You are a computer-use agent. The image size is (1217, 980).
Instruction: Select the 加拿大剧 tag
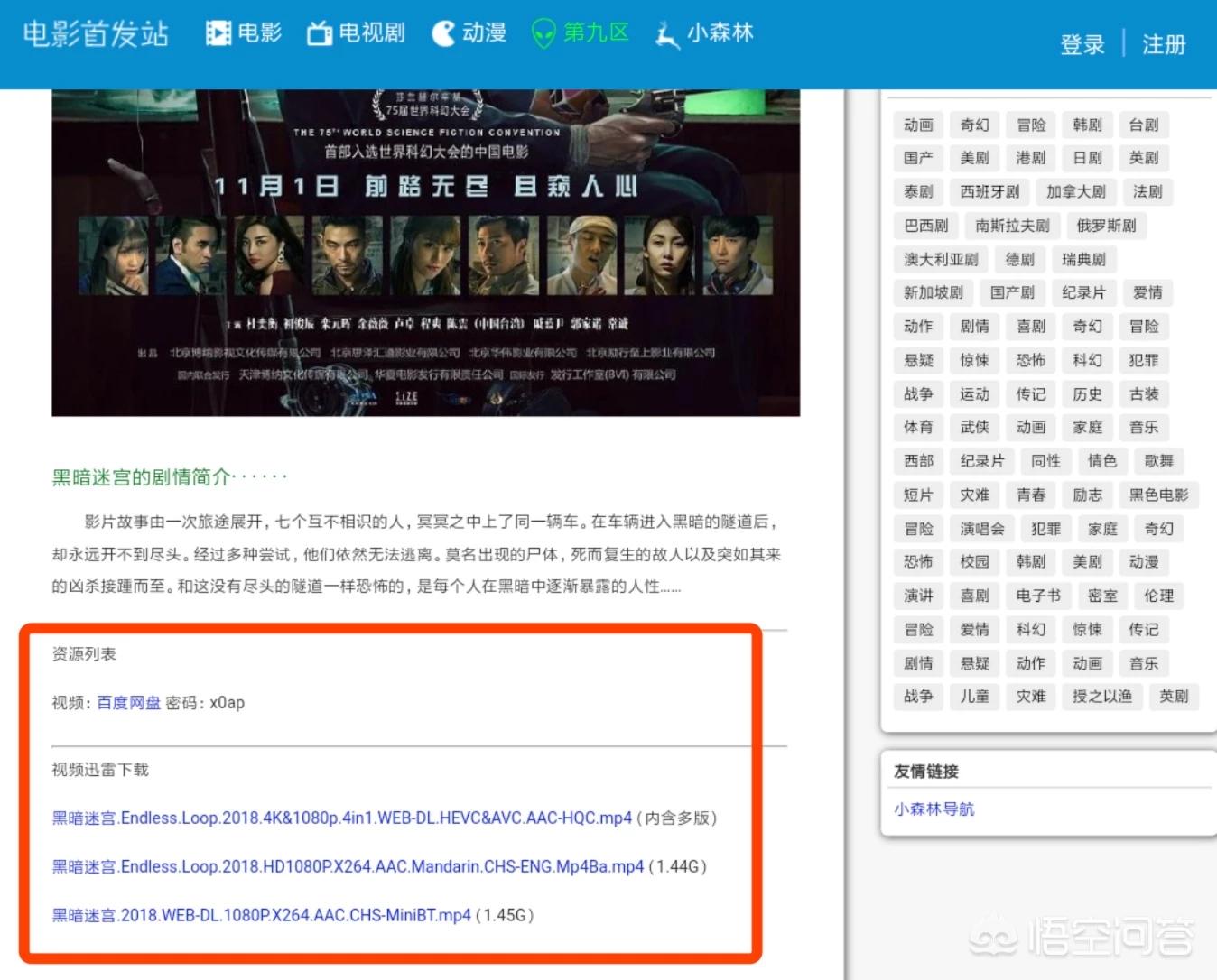pyautogui.click(x=1076, y=191)
